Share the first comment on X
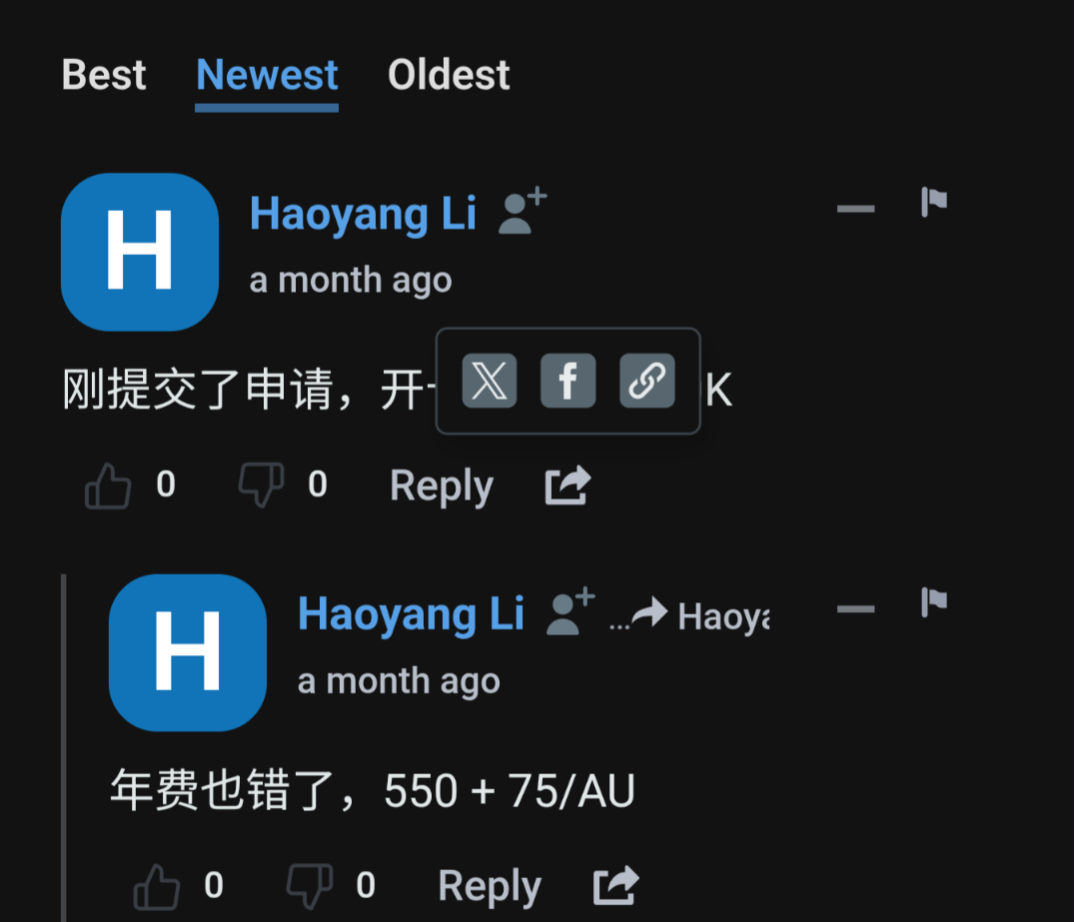 [x=489, y=381]
